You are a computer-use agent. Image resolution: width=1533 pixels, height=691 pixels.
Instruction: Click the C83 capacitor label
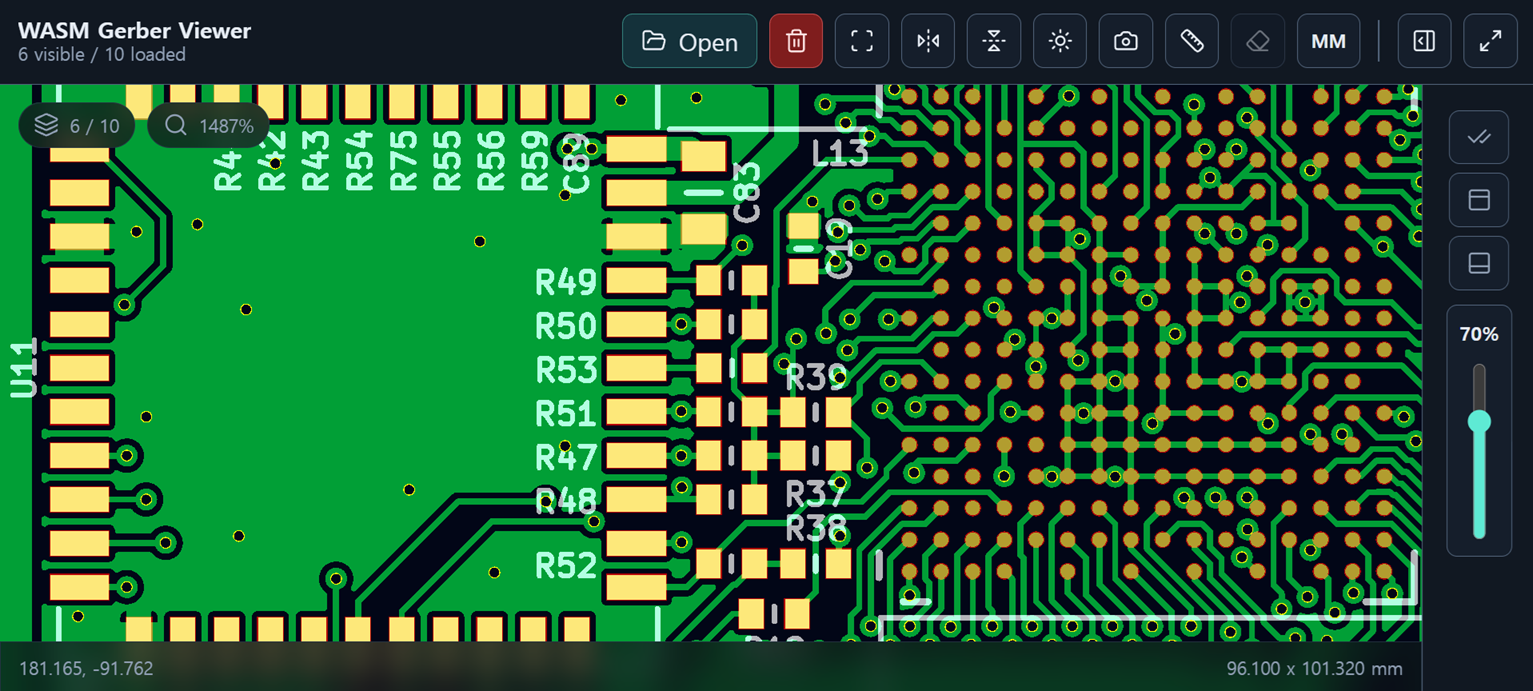[x=748, y=193]
